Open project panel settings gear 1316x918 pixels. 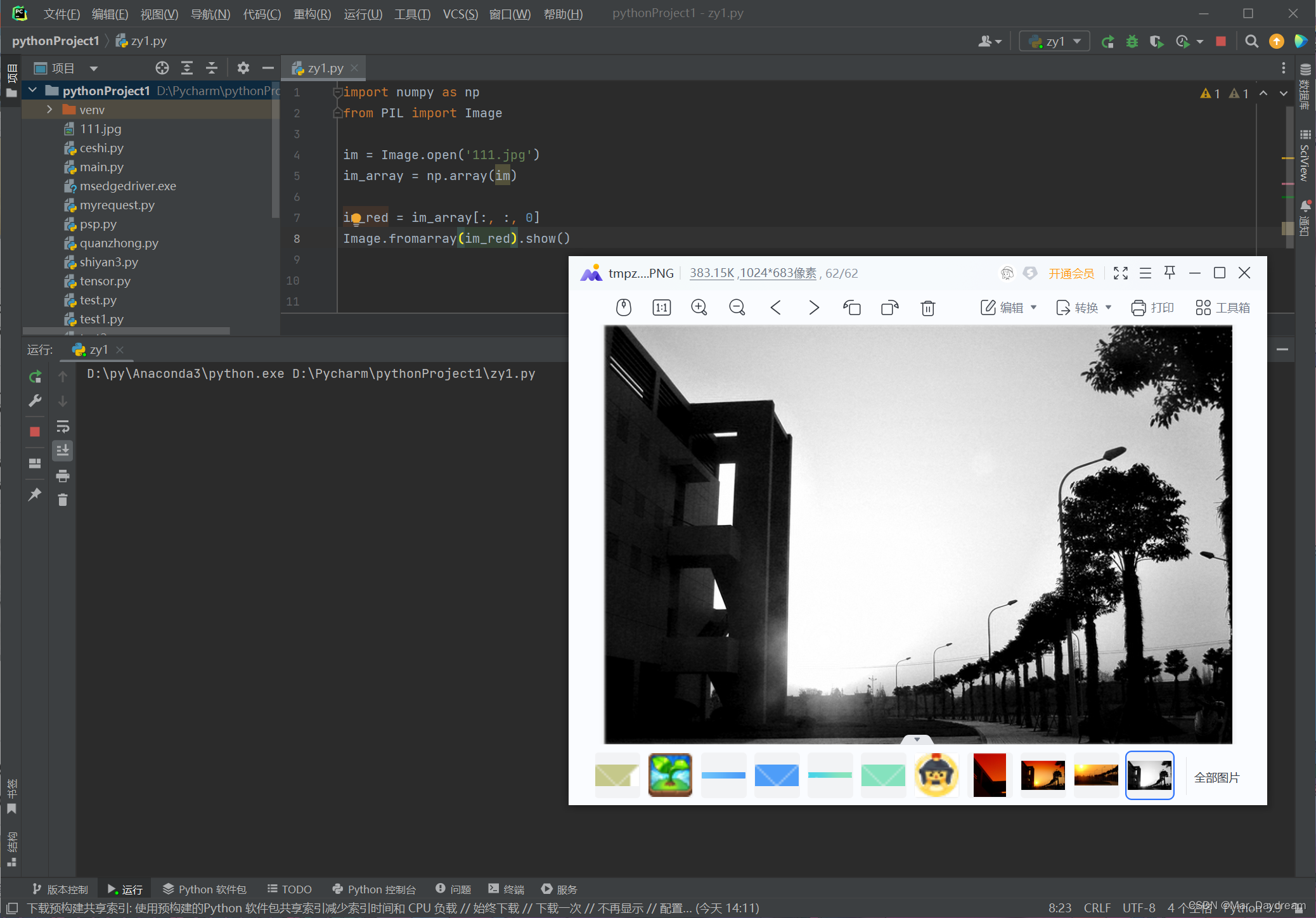(243, 68)
